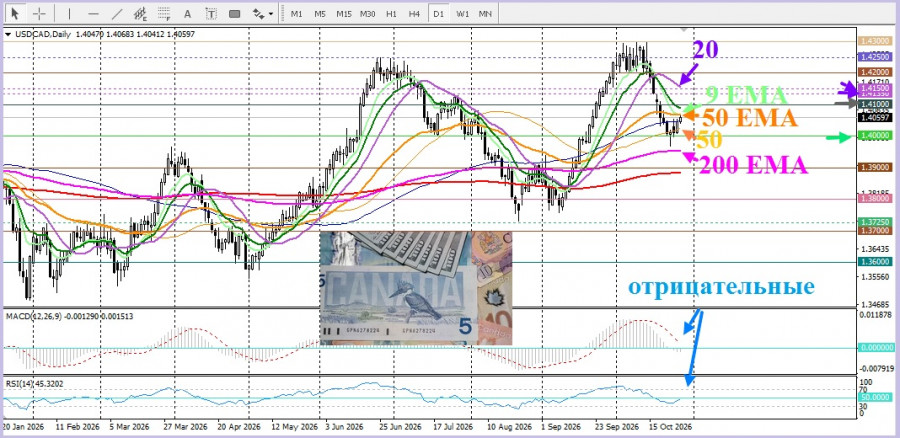Viewport: 900px width, 438px height.
Task: Click the 23 Sep 2026 date label
Action: pos(618,428)
